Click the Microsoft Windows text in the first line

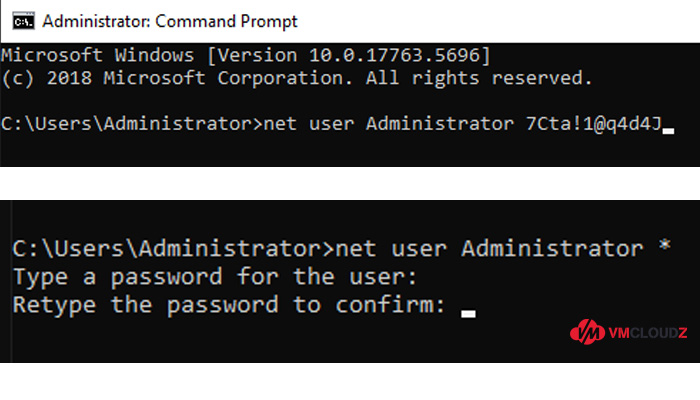[97, 55]
